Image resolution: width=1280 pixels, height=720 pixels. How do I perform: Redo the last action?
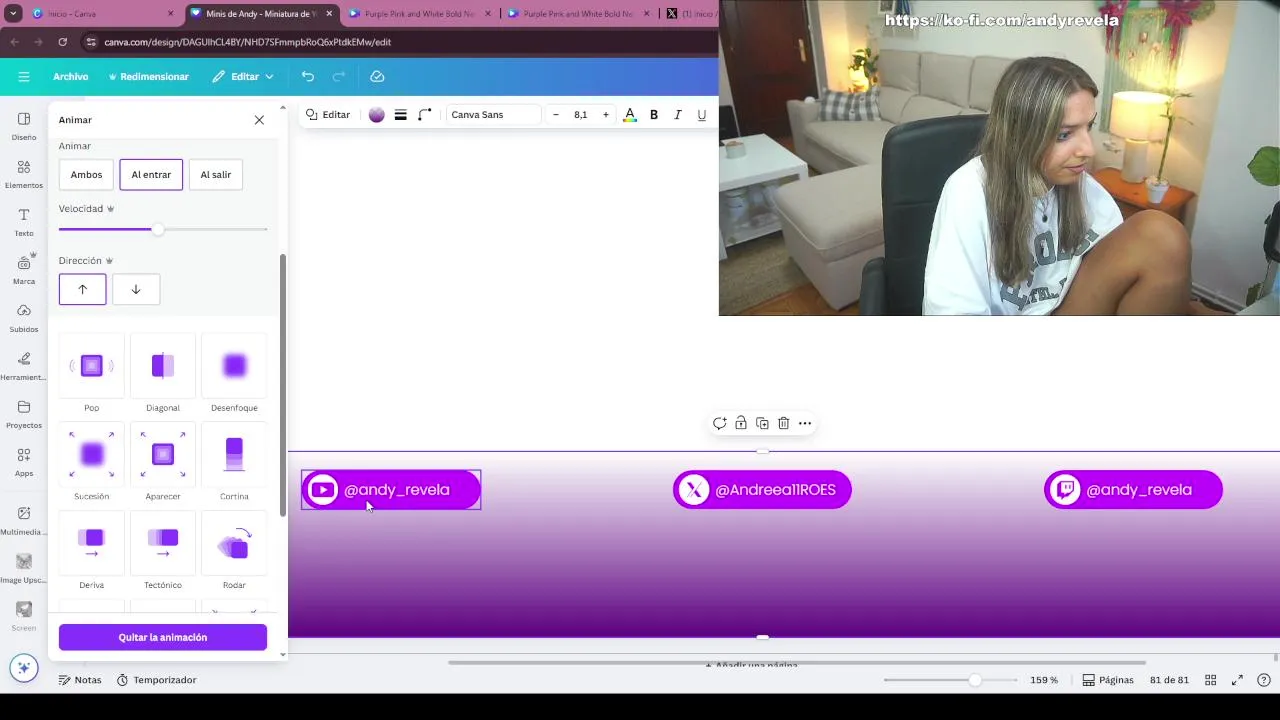(339, 76)
